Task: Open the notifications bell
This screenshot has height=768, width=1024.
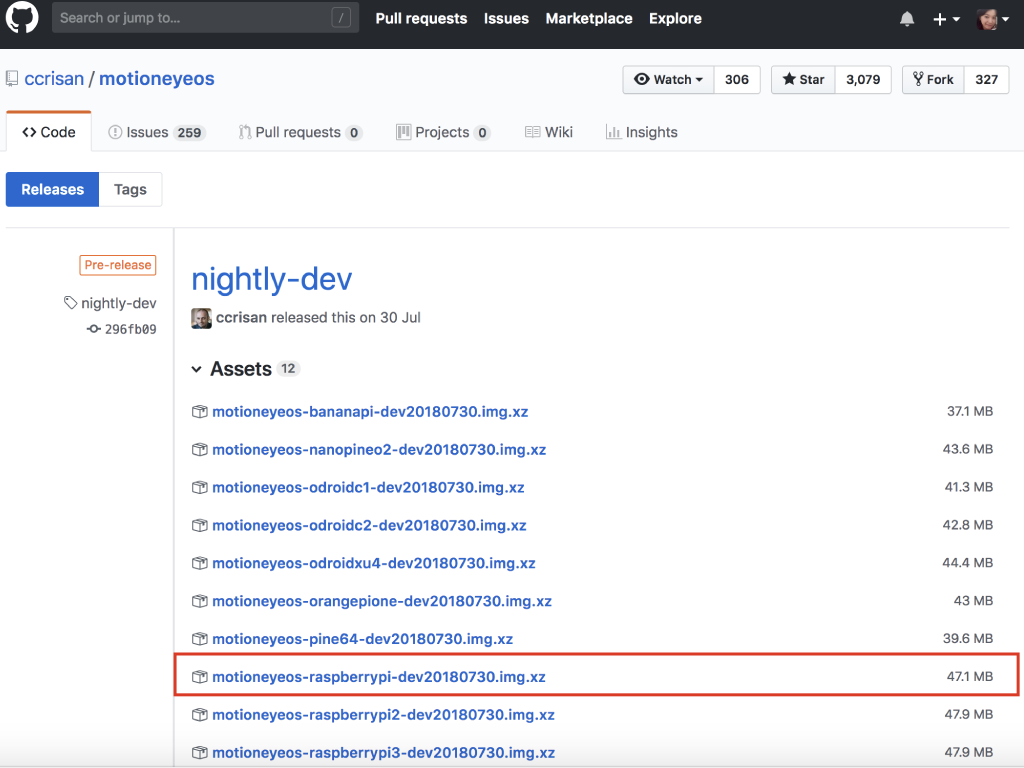Action: [906, 19]
